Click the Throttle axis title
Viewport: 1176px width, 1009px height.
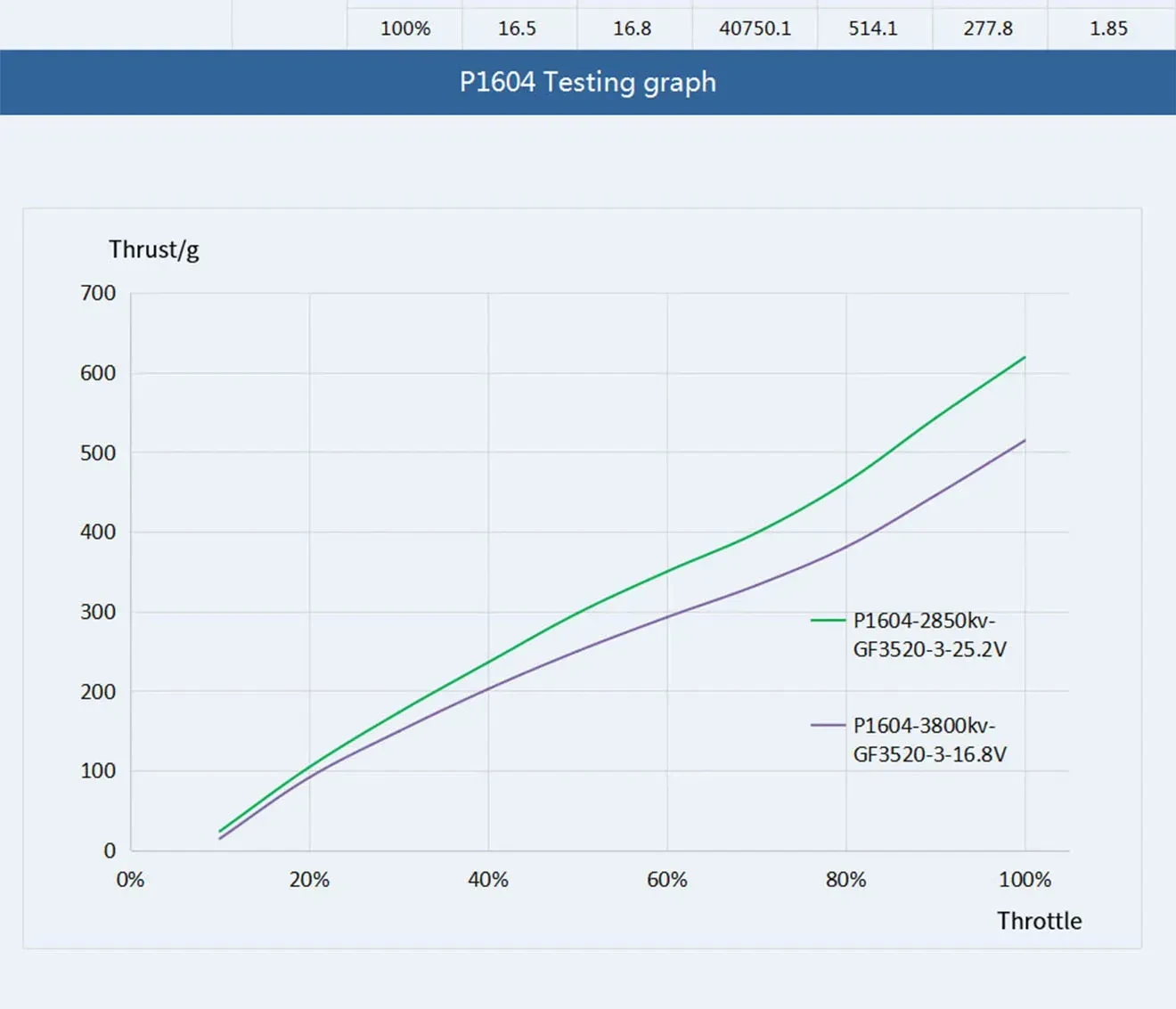click(1039, 921)
